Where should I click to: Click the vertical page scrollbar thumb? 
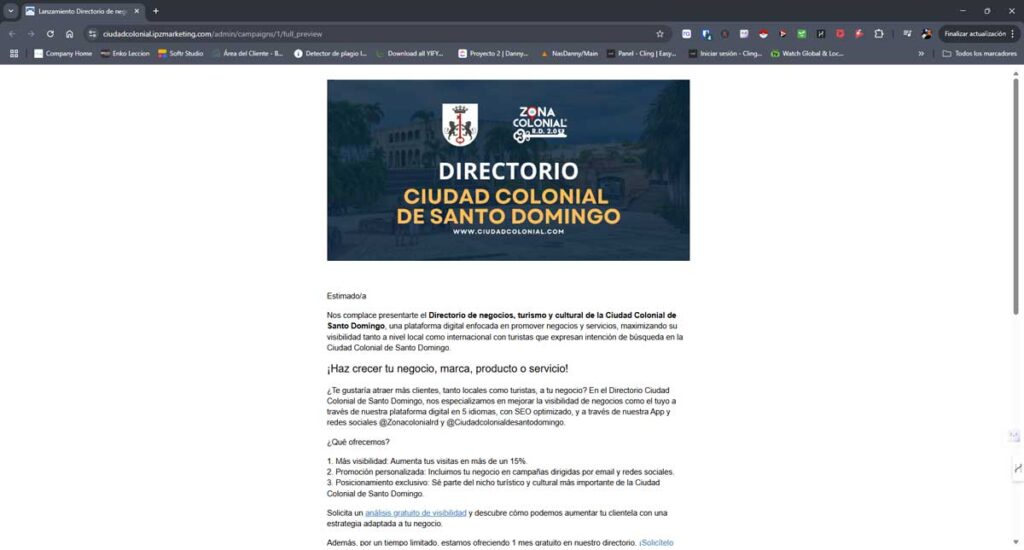coord(1016,196)
